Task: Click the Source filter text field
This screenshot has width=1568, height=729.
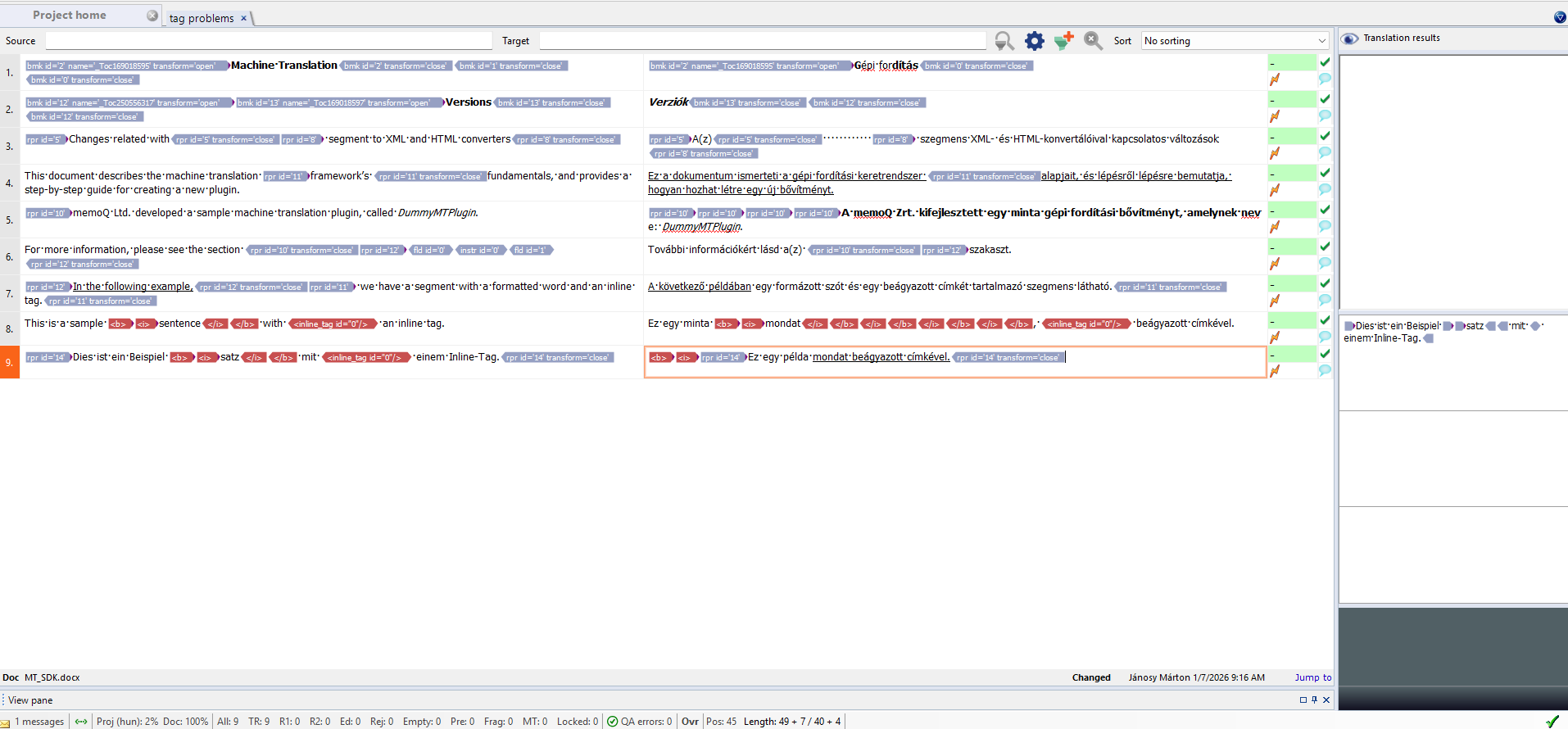Action: pyautogui.click(x=269, y=41)
